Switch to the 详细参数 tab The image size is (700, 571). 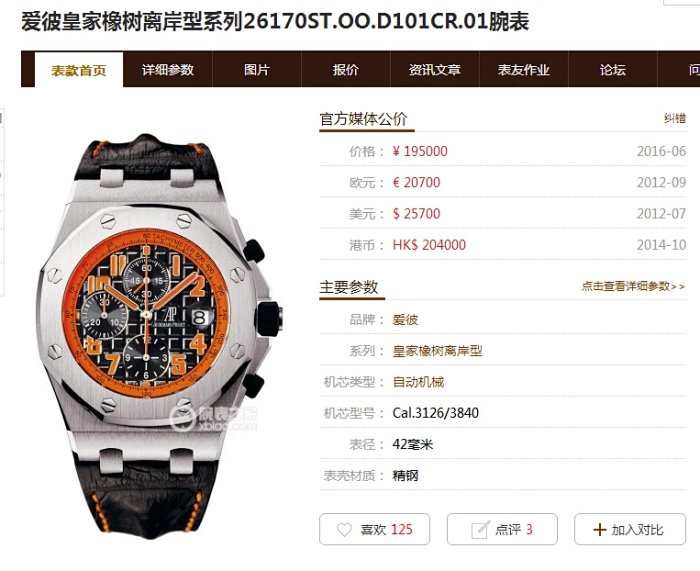tap(168, 70)
